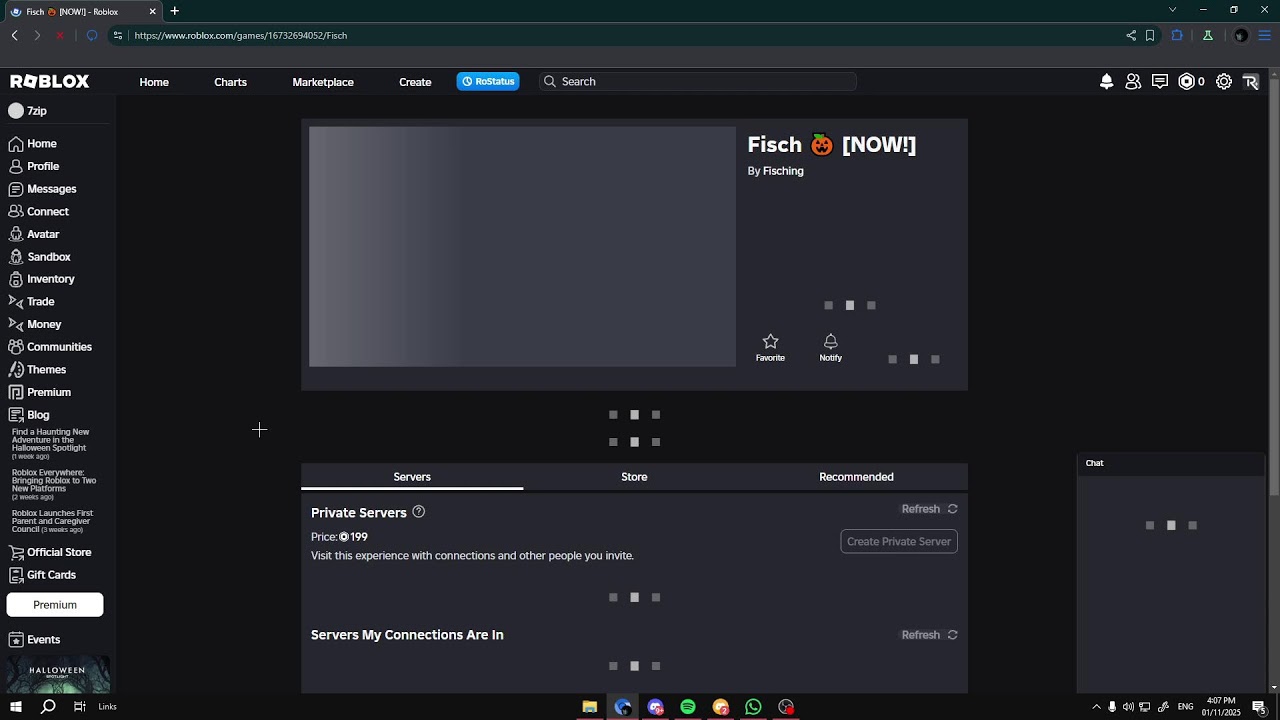Refresh the Private Servers list

click(930, 509)
